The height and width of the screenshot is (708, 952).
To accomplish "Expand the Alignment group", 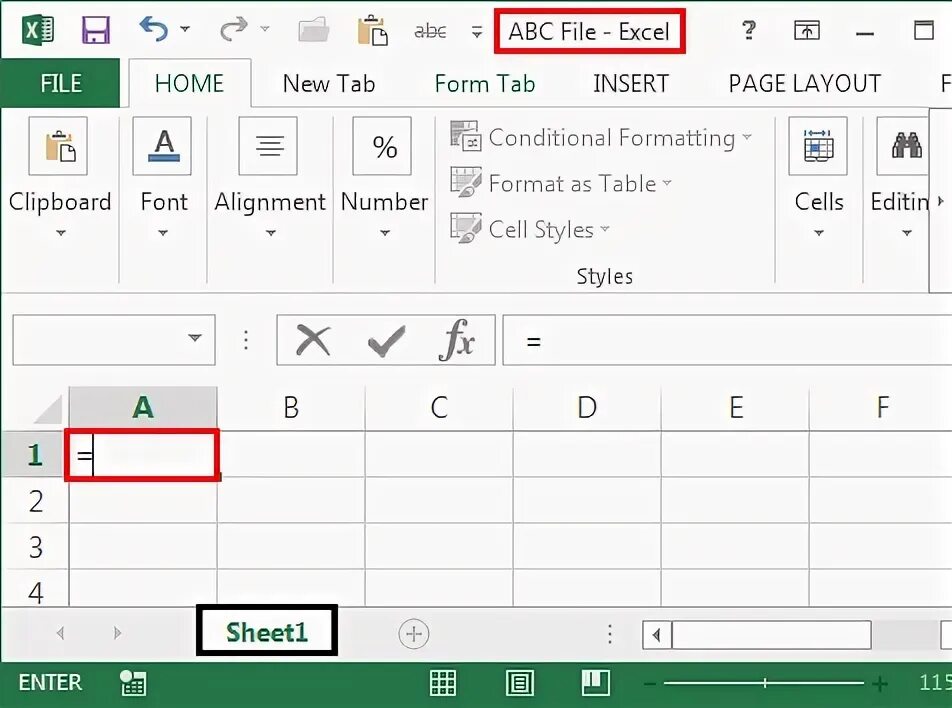I will click(270, 177).
